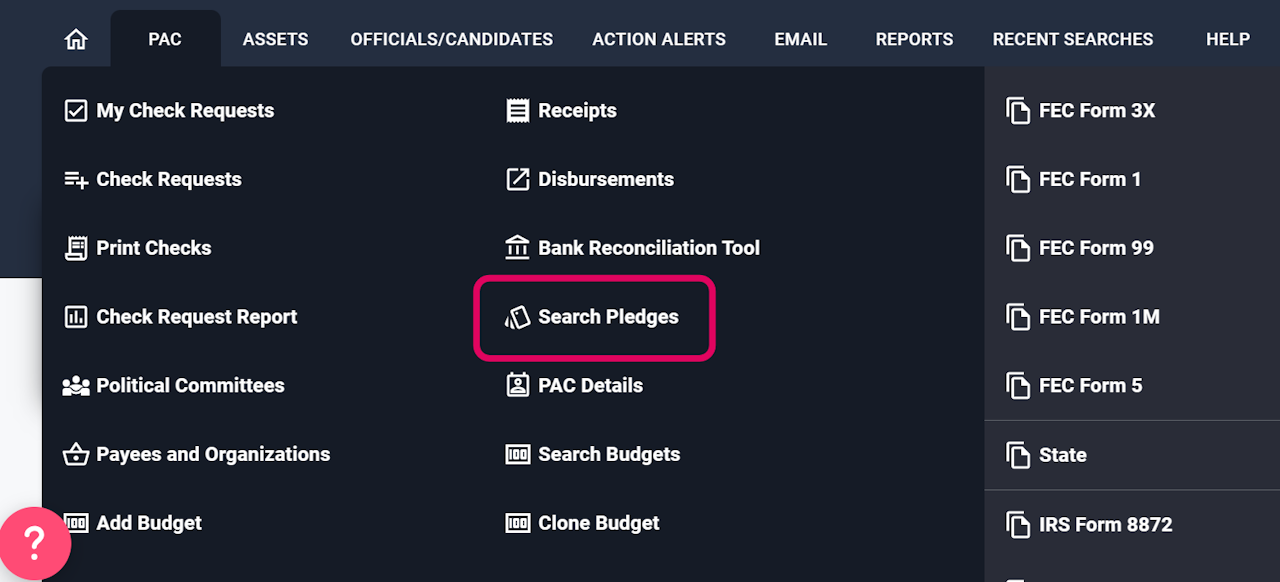1280x582 pixels.
Task: Click the Bank Reconciliation Tool bank icon
Action: click(517, 248)
